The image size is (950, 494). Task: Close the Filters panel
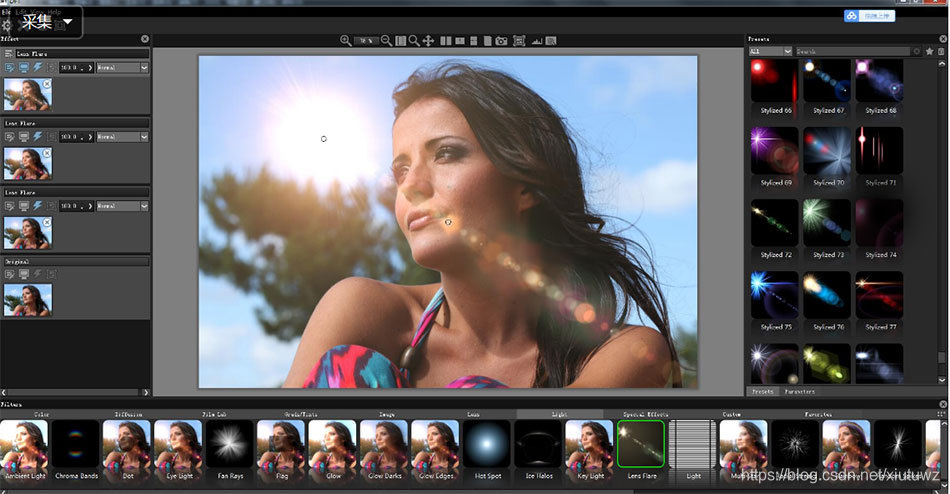coord(943,404)
